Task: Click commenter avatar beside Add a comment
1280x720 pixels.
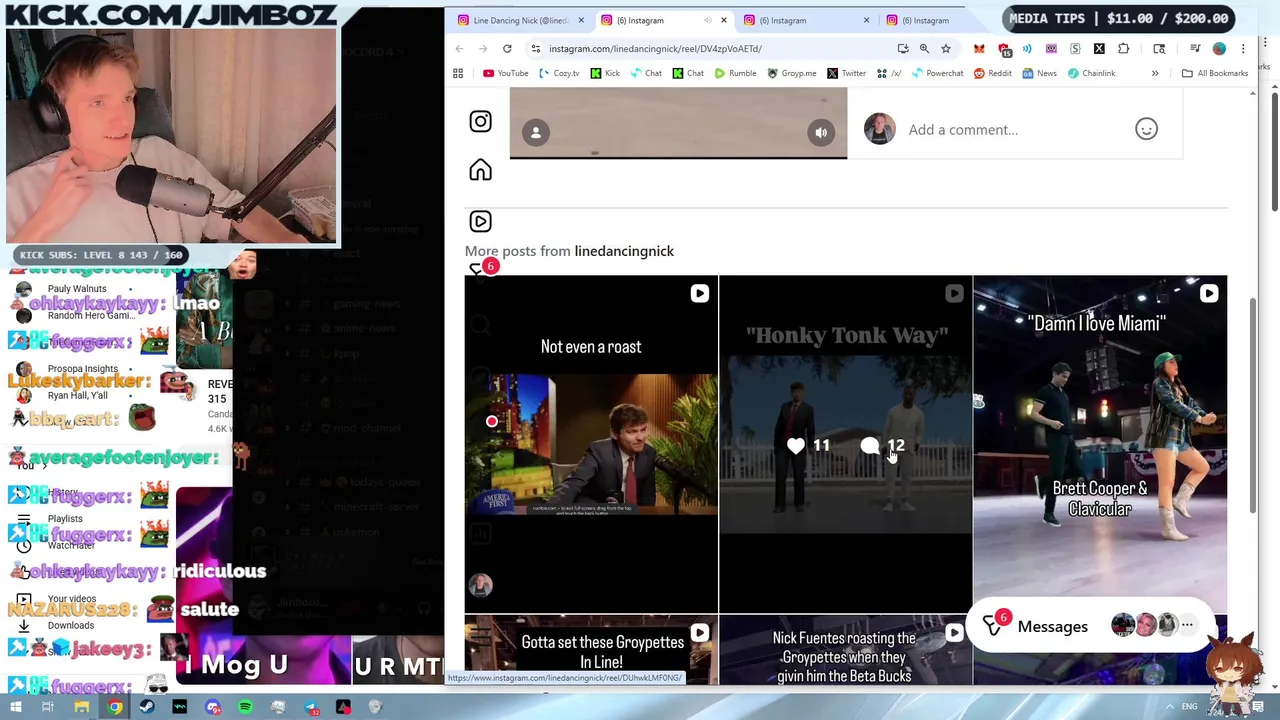Action: tap(880, 129)
